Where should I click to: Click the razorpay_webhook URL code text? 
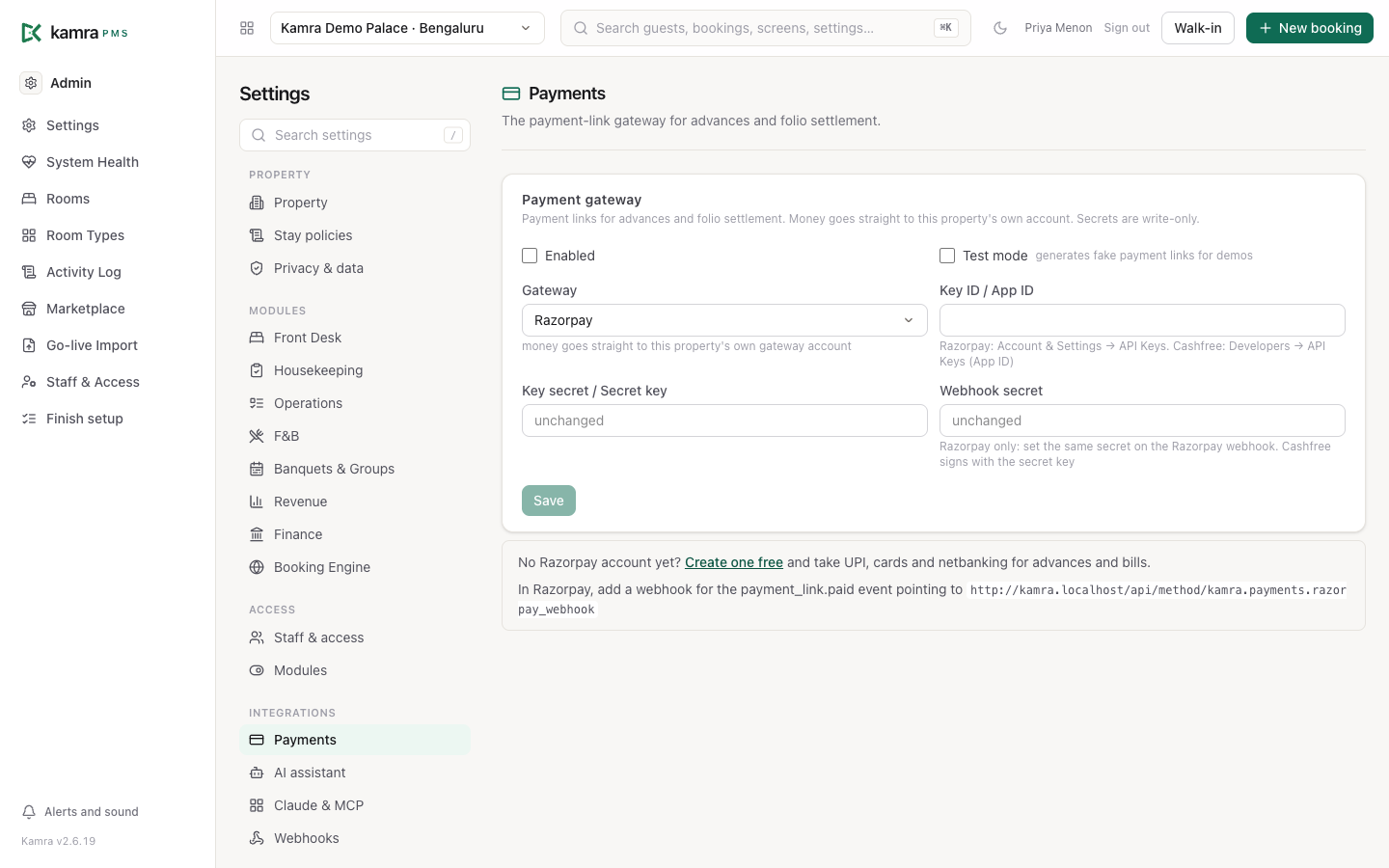[932, 600]
